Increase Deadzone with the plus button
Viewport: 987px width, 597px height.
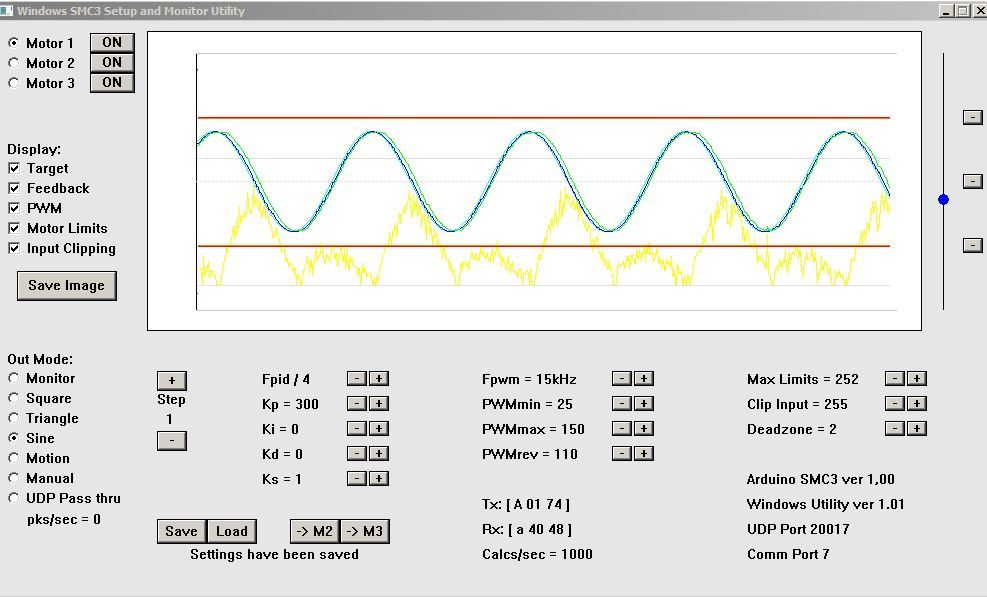pos(917,429)
